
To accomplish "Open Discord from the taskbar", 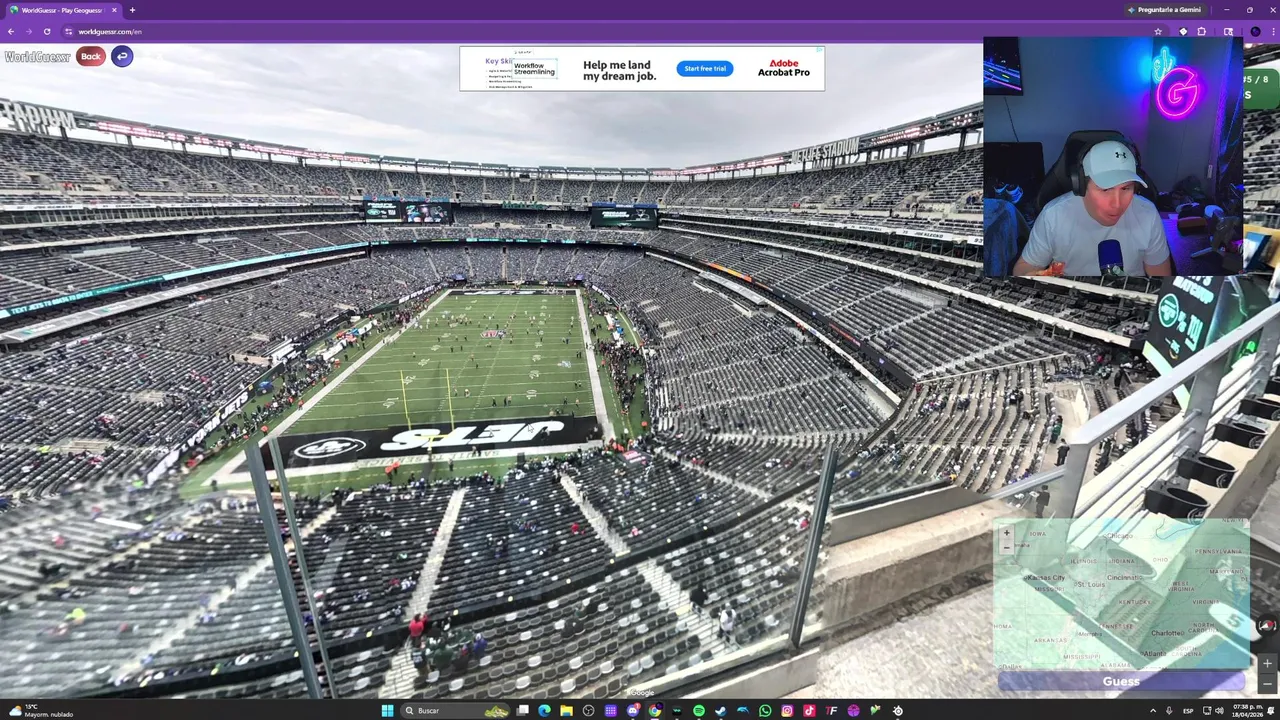I will click(x=633, y=711).
